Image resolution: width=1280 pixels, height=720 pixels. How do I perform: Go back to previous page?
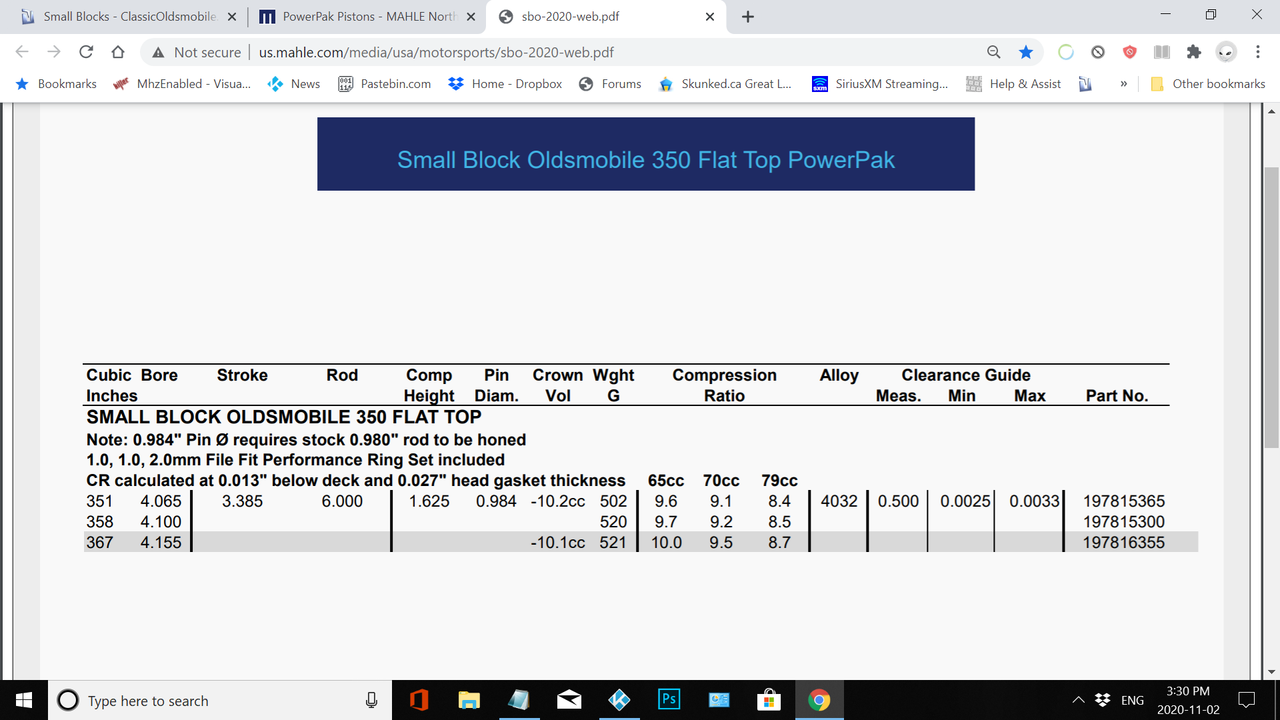point(22,52)
